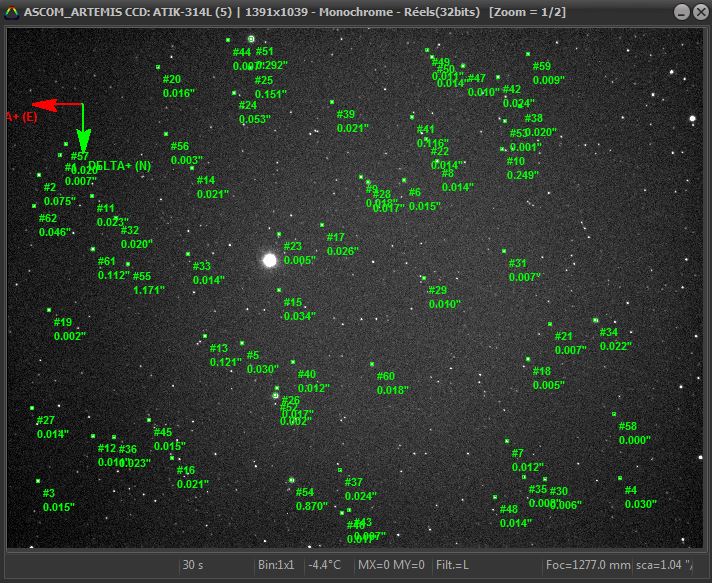Close the ATIK-314L image window

point(699,12)
